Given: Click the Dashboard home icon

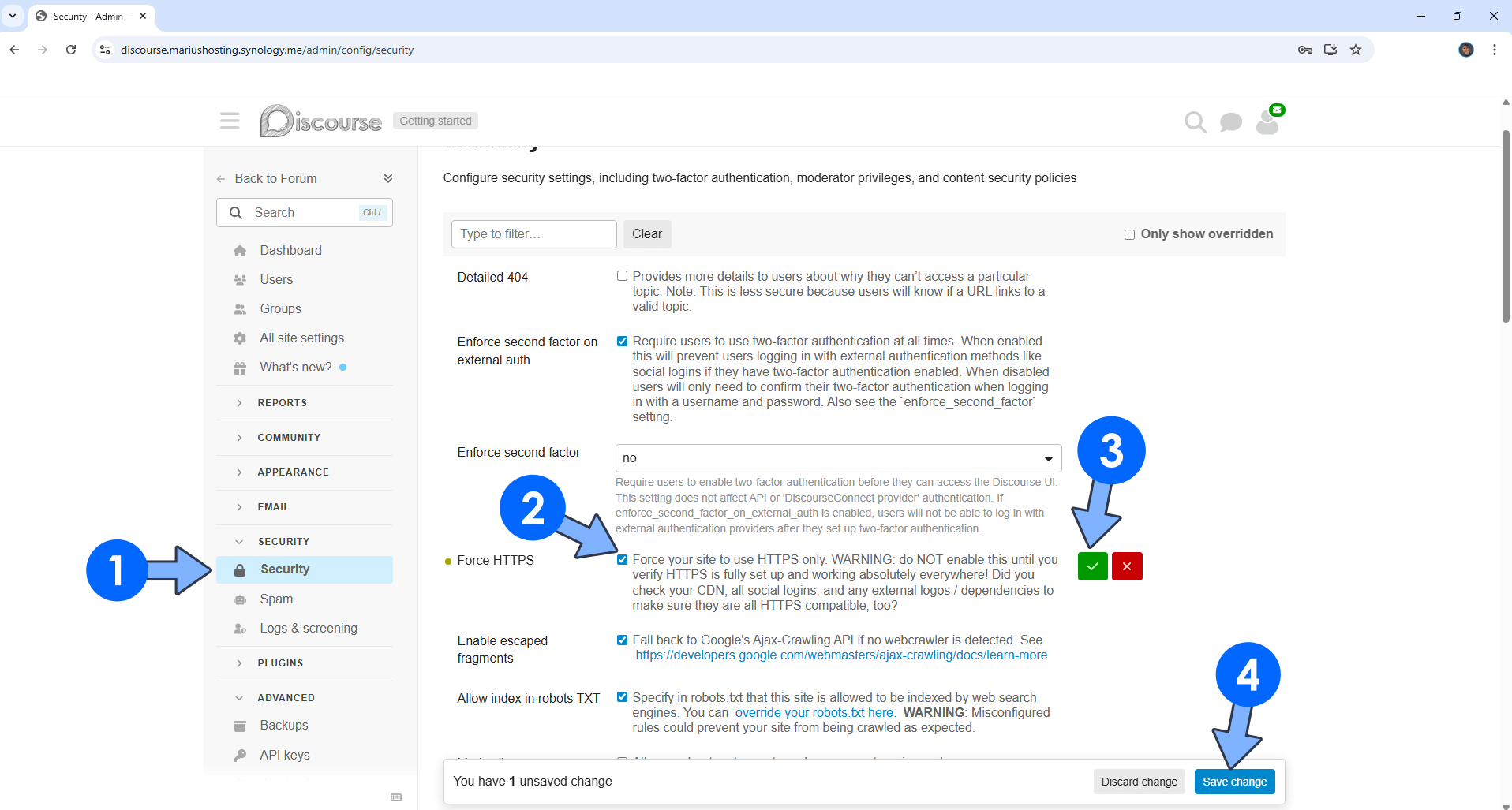Looking at the screenshot, I should pyautogui.click(x=240, y=251).
